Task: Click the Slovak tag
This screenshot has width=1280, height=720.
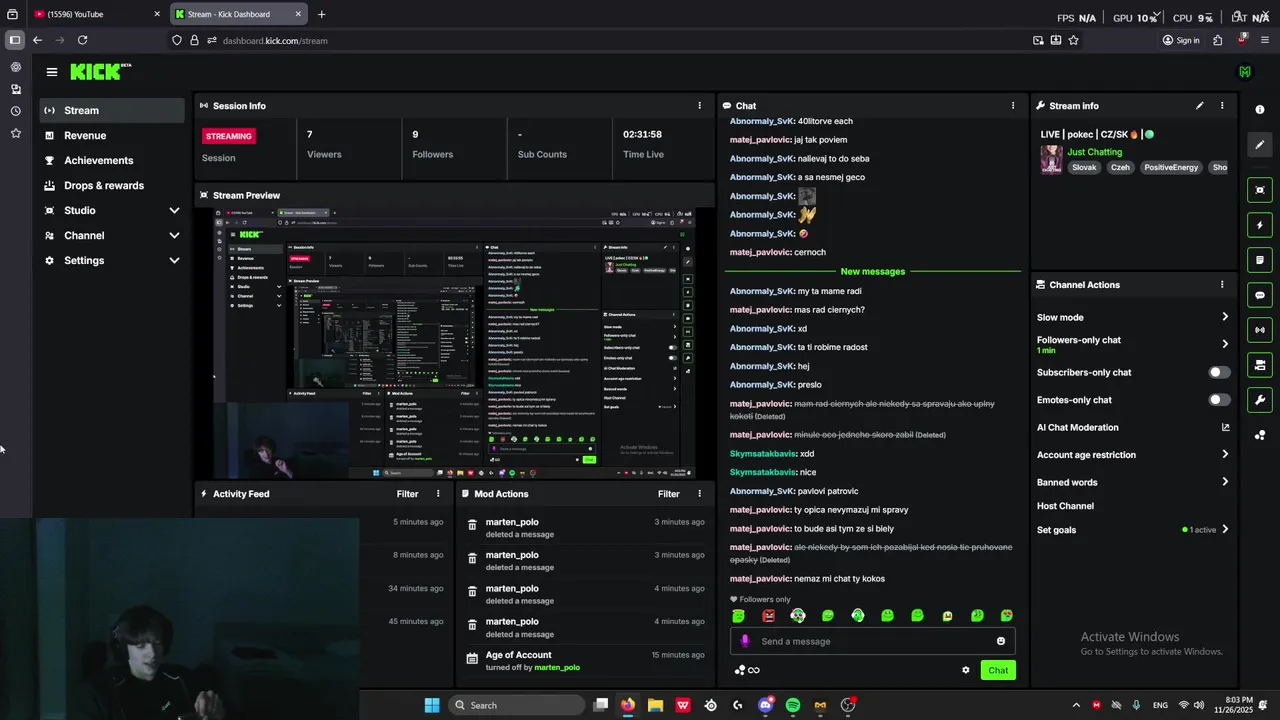Action: click(1084, 167)
